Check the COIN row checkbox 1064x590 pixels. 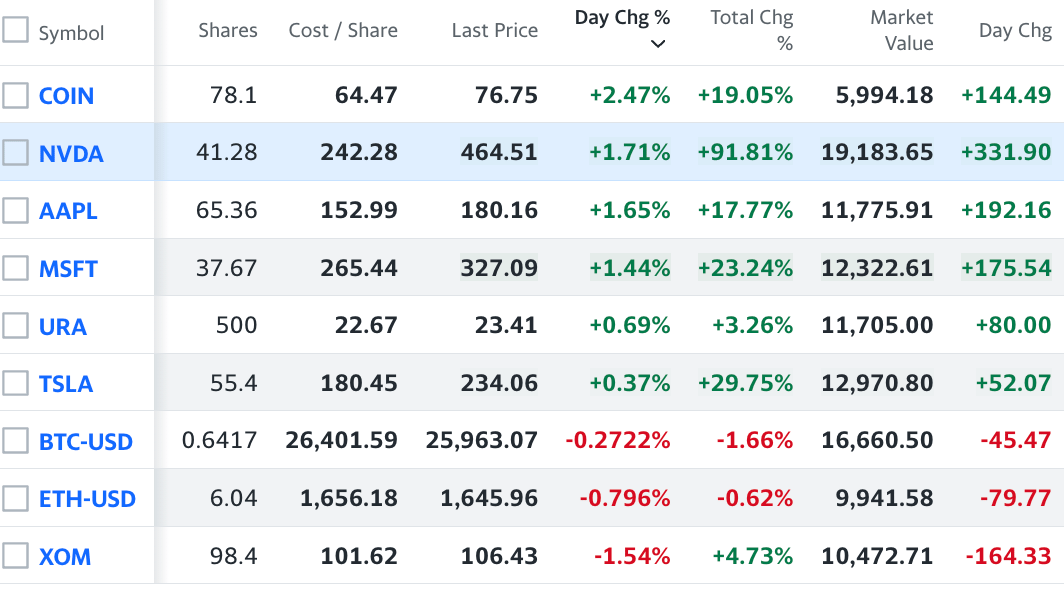15,95
